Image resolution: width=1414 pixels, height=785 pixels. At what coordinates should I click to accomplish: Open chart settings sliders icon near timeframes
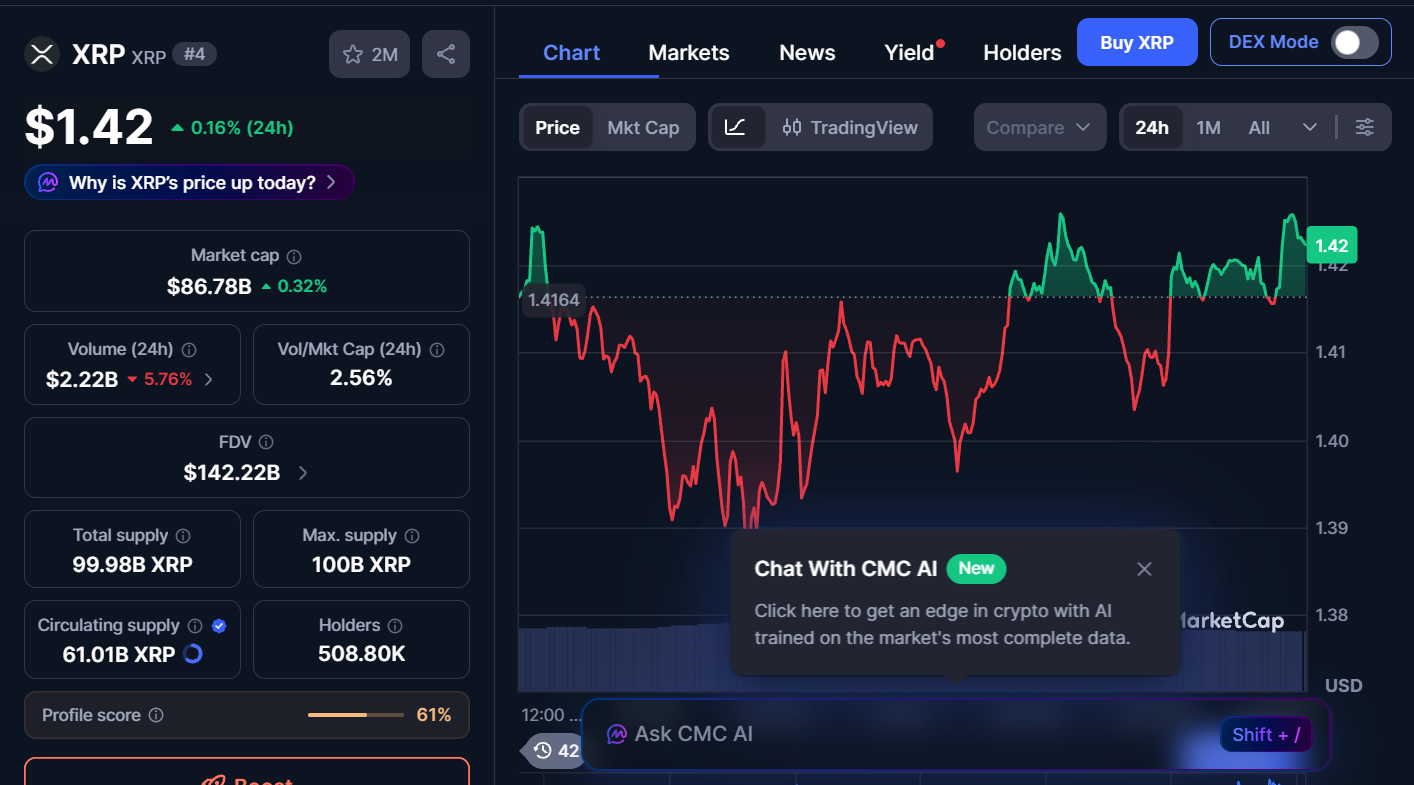coord(1365,127)
